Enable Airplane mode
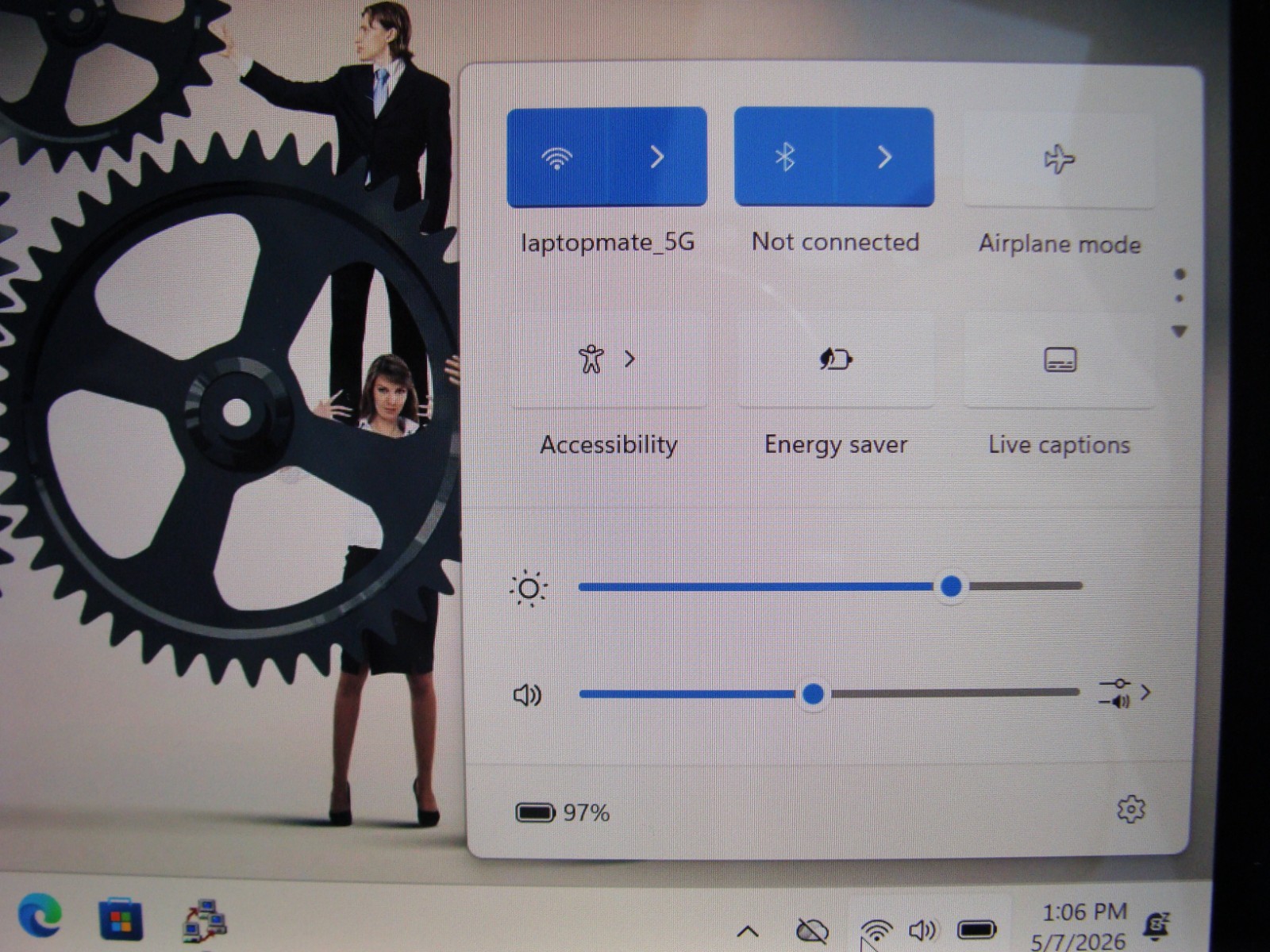The height and width of the screenshot is (952, 1270). tap(1059, 159)
